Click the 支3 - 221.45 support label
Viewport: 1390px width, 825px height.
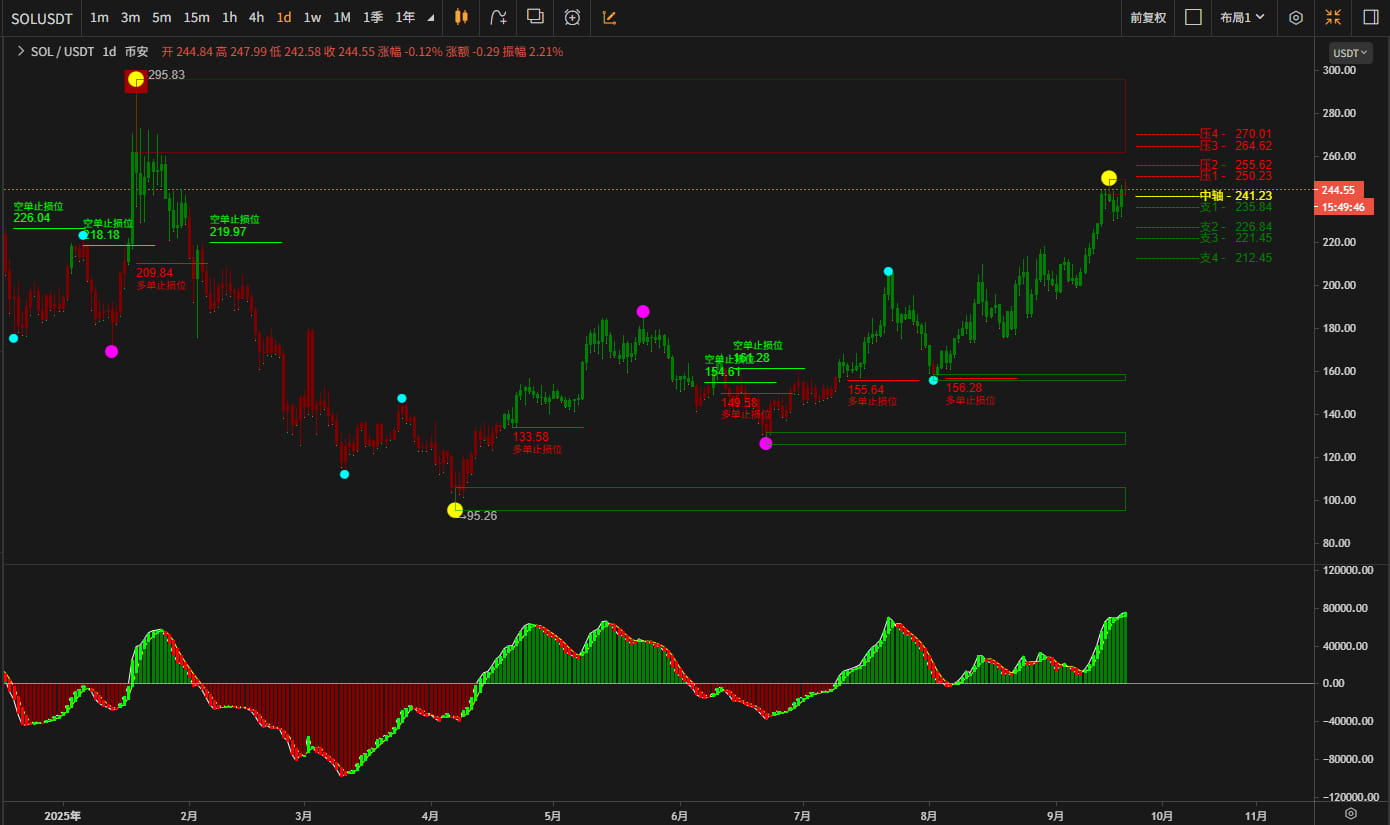tap(1236, 238)
